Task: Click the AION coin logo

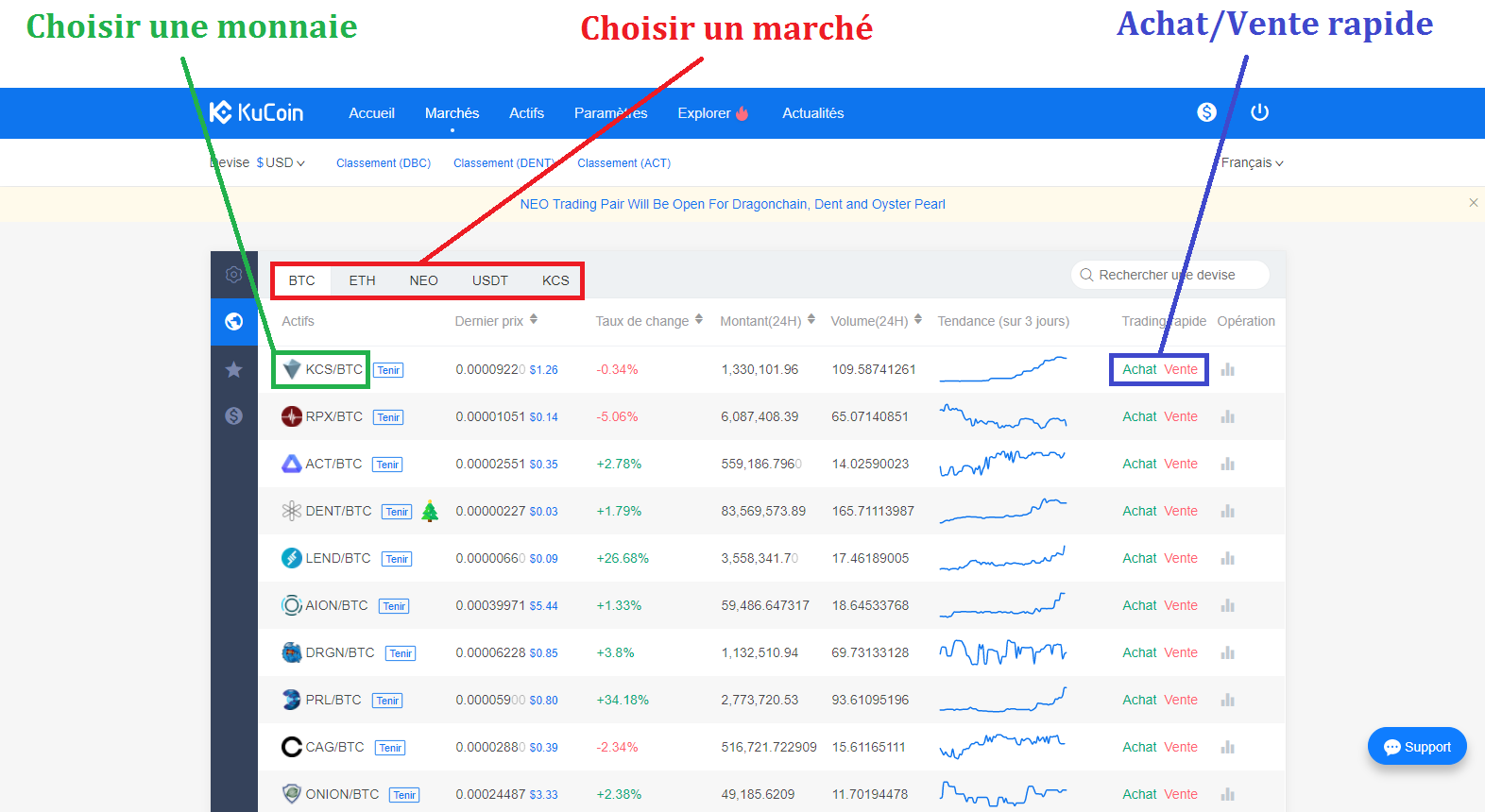Action: 292,605
